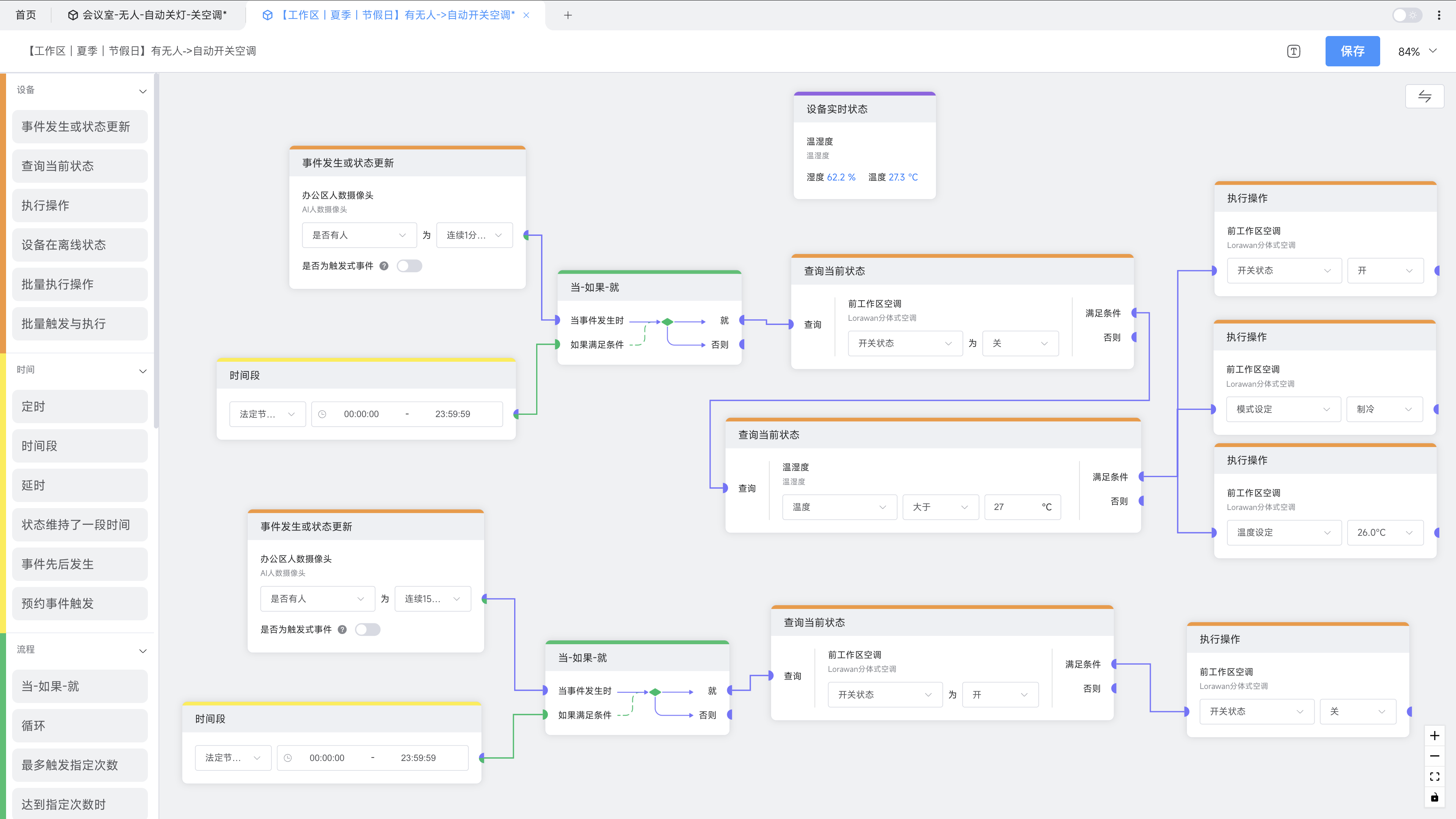This screenshot has height=819, width=1456.
Task: Click the 保存 button
Action: [1352, 52]
